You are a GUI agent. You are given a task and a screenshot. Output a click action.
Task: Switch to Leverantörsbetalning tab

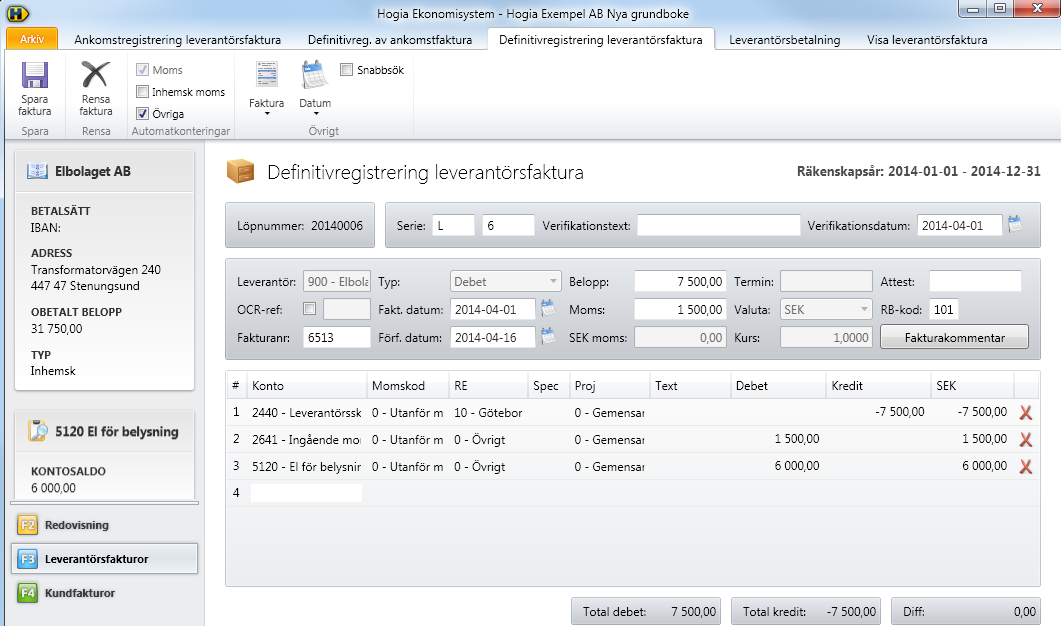tap(784, 40)
